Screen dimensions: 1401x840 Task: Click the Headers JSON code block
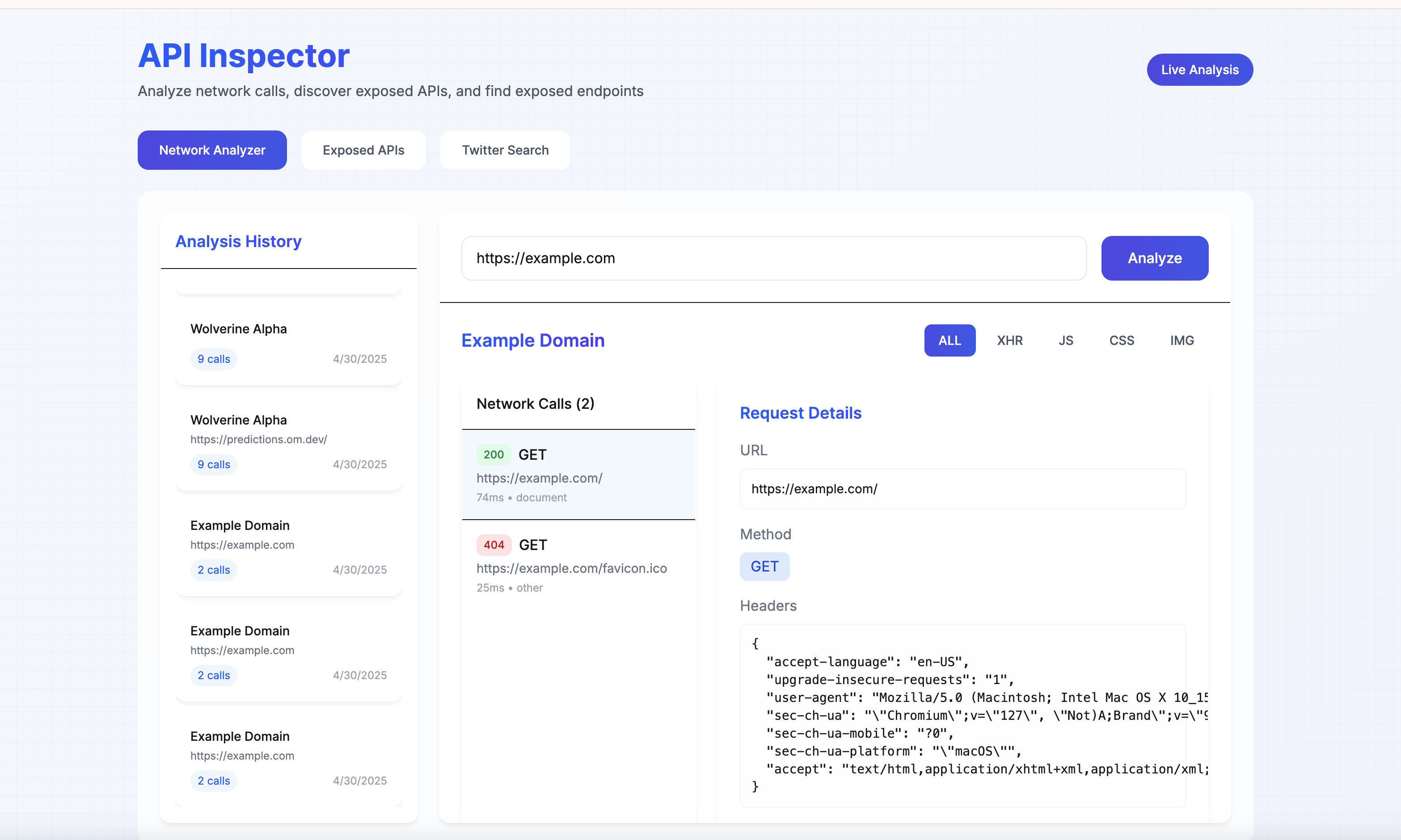coord(962,715)
